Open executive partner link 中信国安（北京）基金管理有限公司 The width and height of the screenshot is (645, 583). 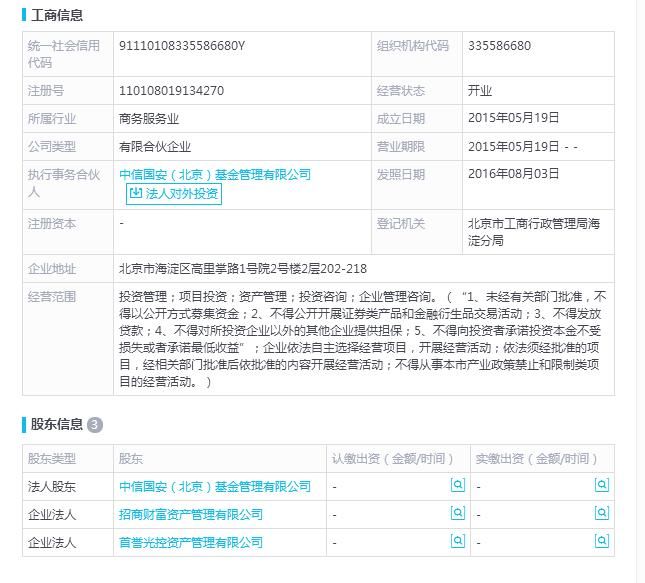click(x=215, y=175)
